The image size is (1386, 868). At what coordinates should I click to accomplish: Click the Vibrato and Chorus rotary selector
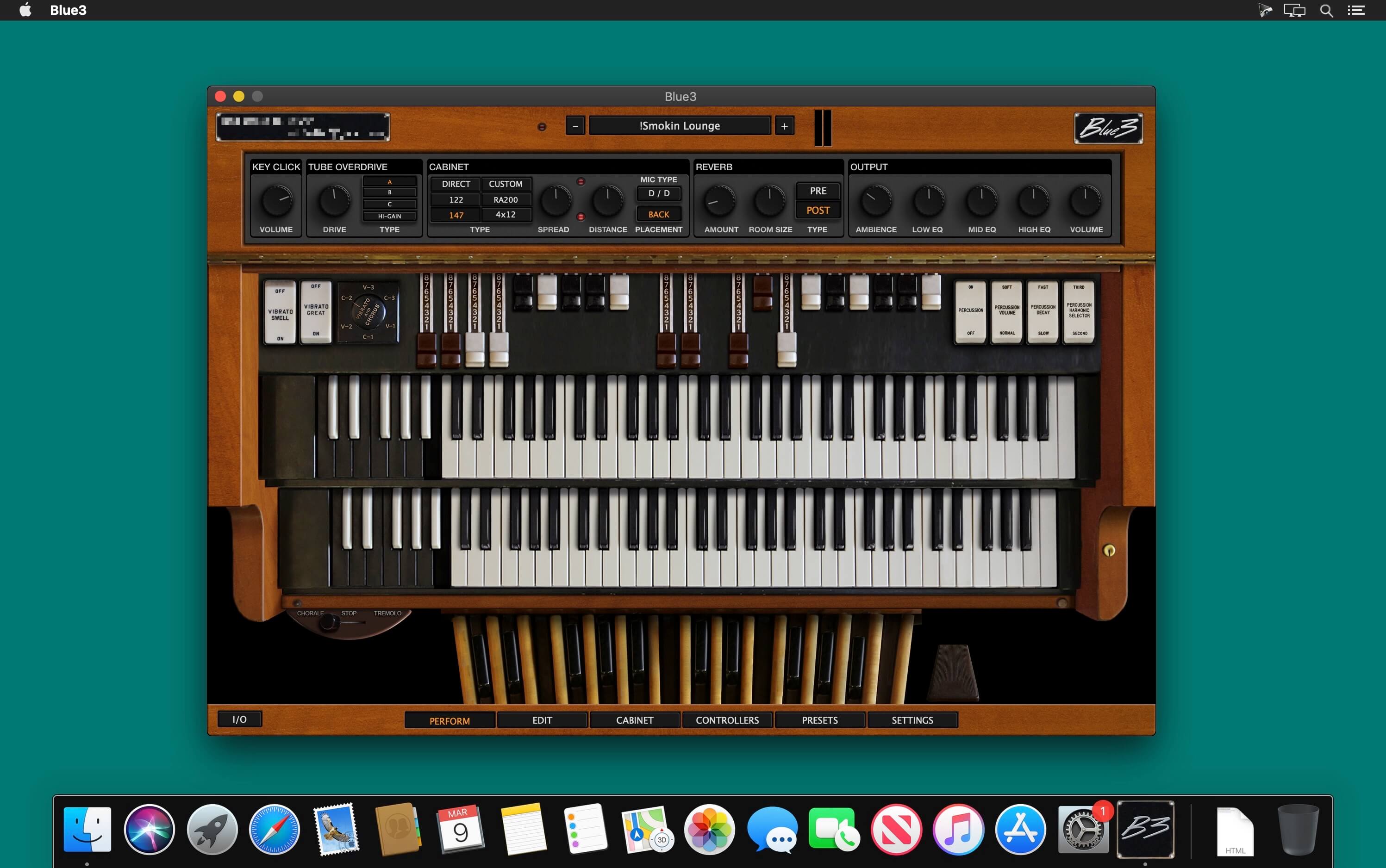coord(368,312)
